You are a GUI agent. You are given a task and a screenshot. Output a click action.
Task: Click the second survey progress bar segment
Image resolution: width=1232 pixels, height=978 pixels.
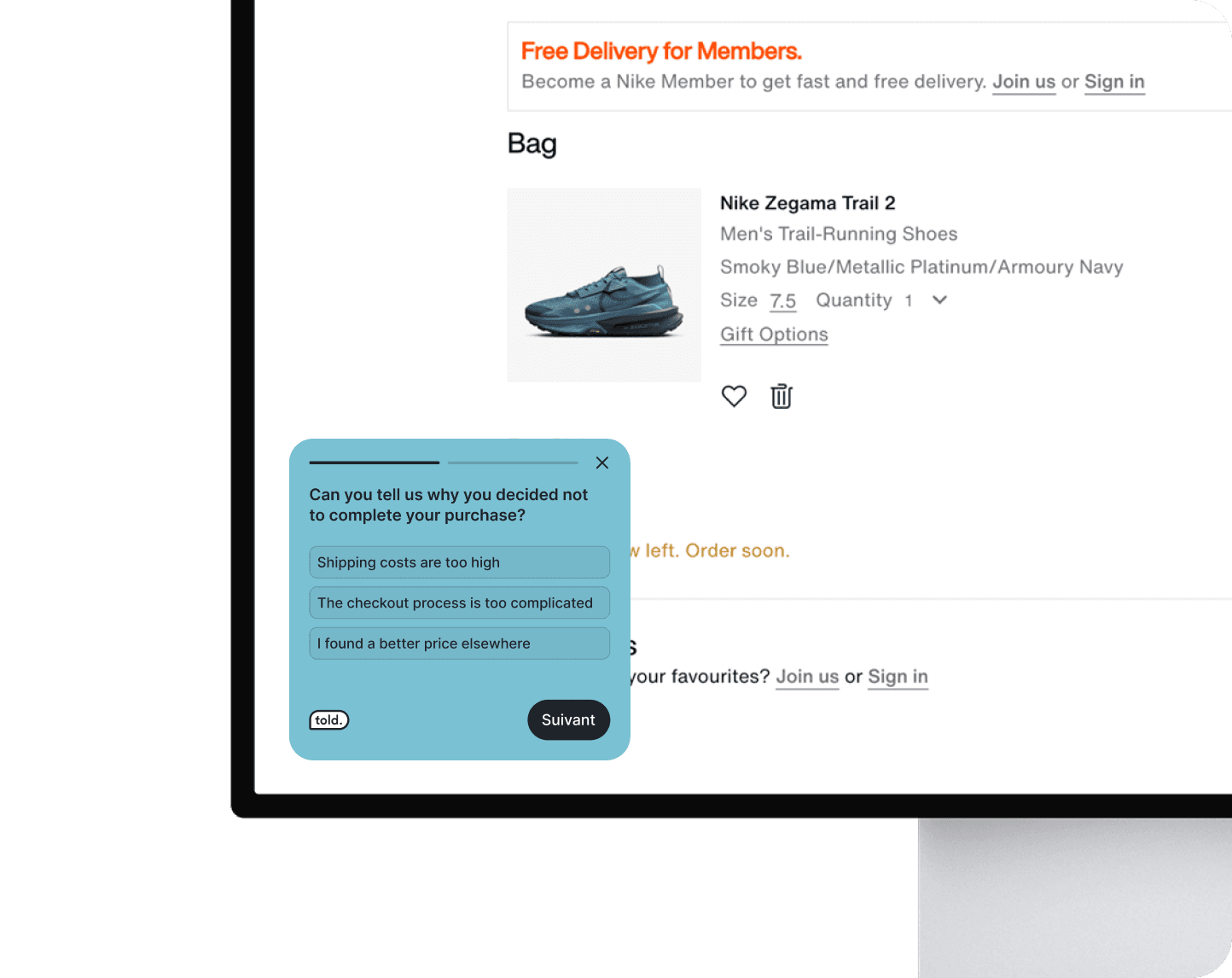(x=513, y=463)
